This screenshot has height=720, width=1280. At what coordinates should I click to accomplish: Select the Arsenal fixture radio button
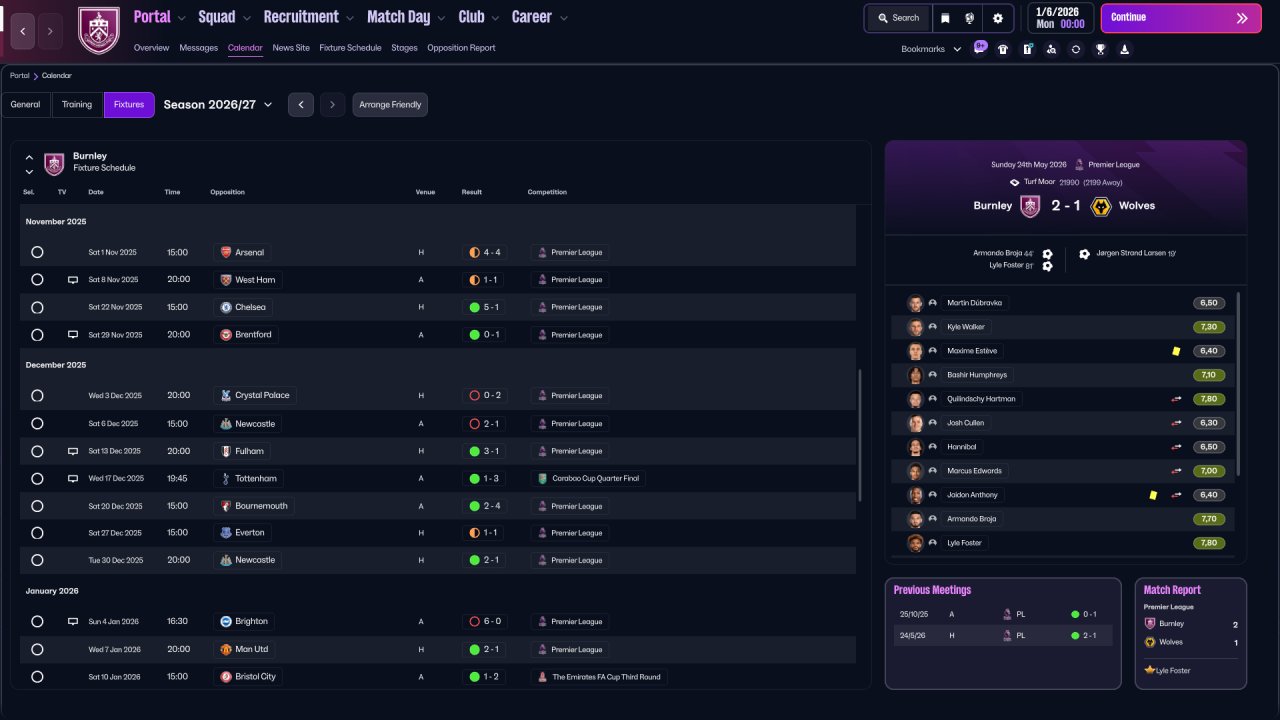tap(37, 253)
